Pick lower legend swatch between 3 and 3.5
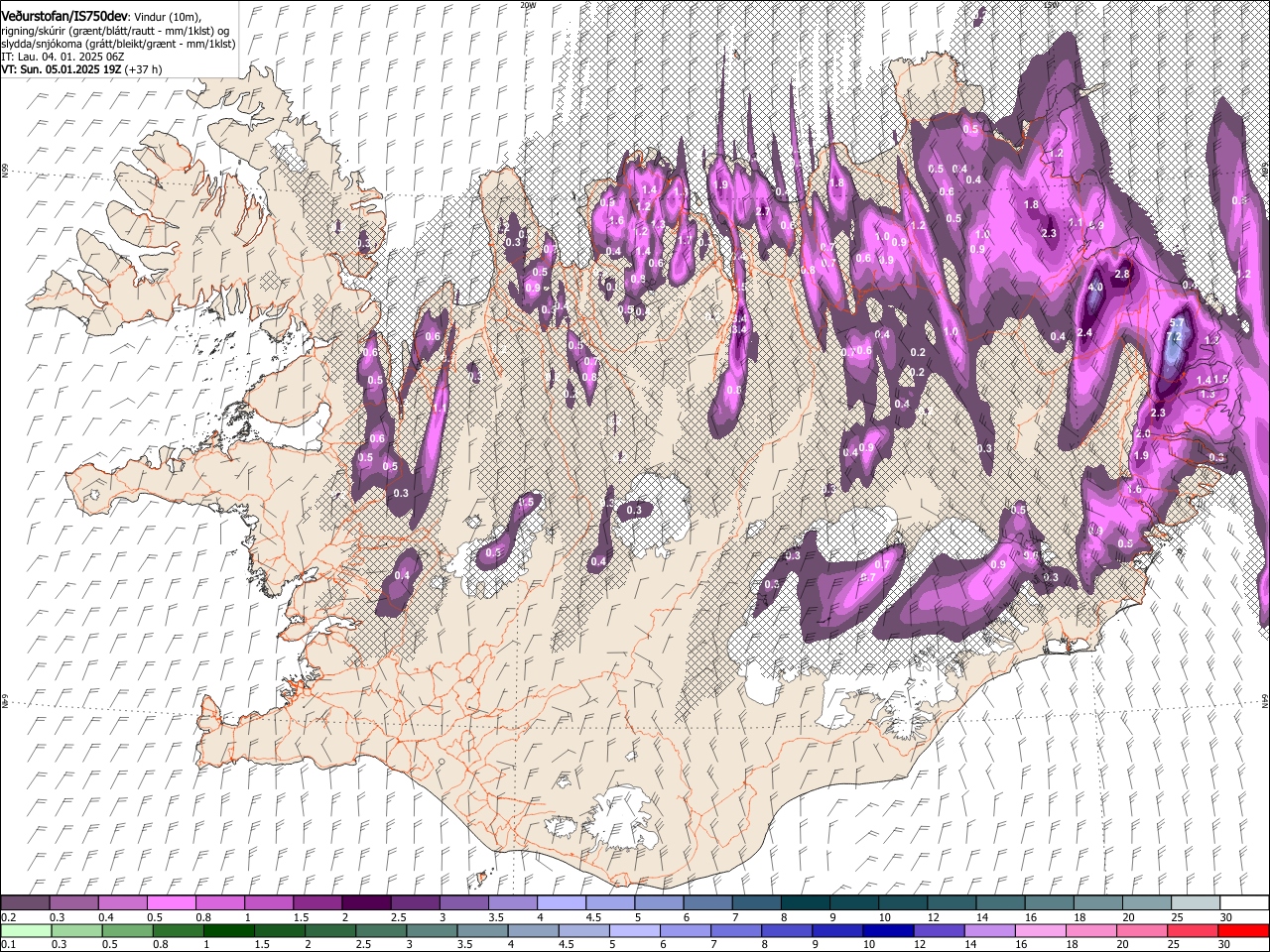1270x952 pixels. [432, 930]
